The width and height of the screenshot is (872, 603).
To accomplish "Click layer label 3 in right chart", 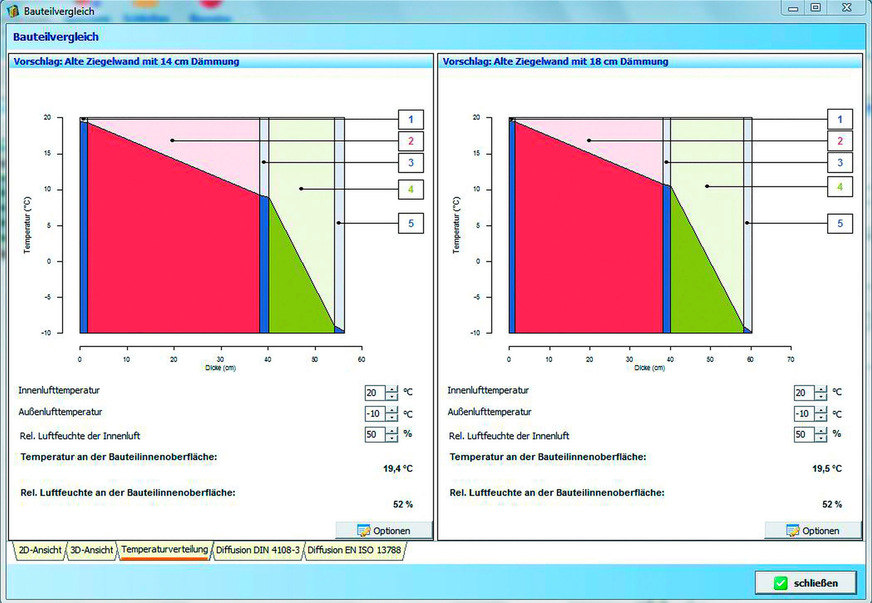I will (837, 162).
